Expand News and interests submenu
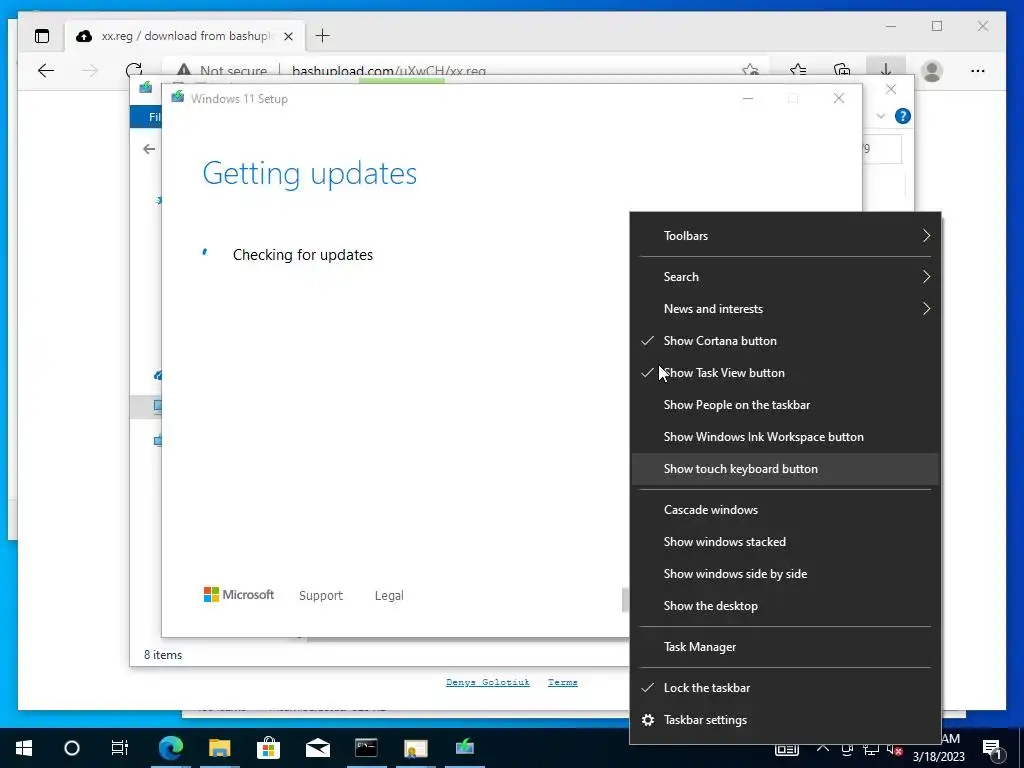Image resolution: width=1024 pixels, height=768 pixels. (785, 309)
